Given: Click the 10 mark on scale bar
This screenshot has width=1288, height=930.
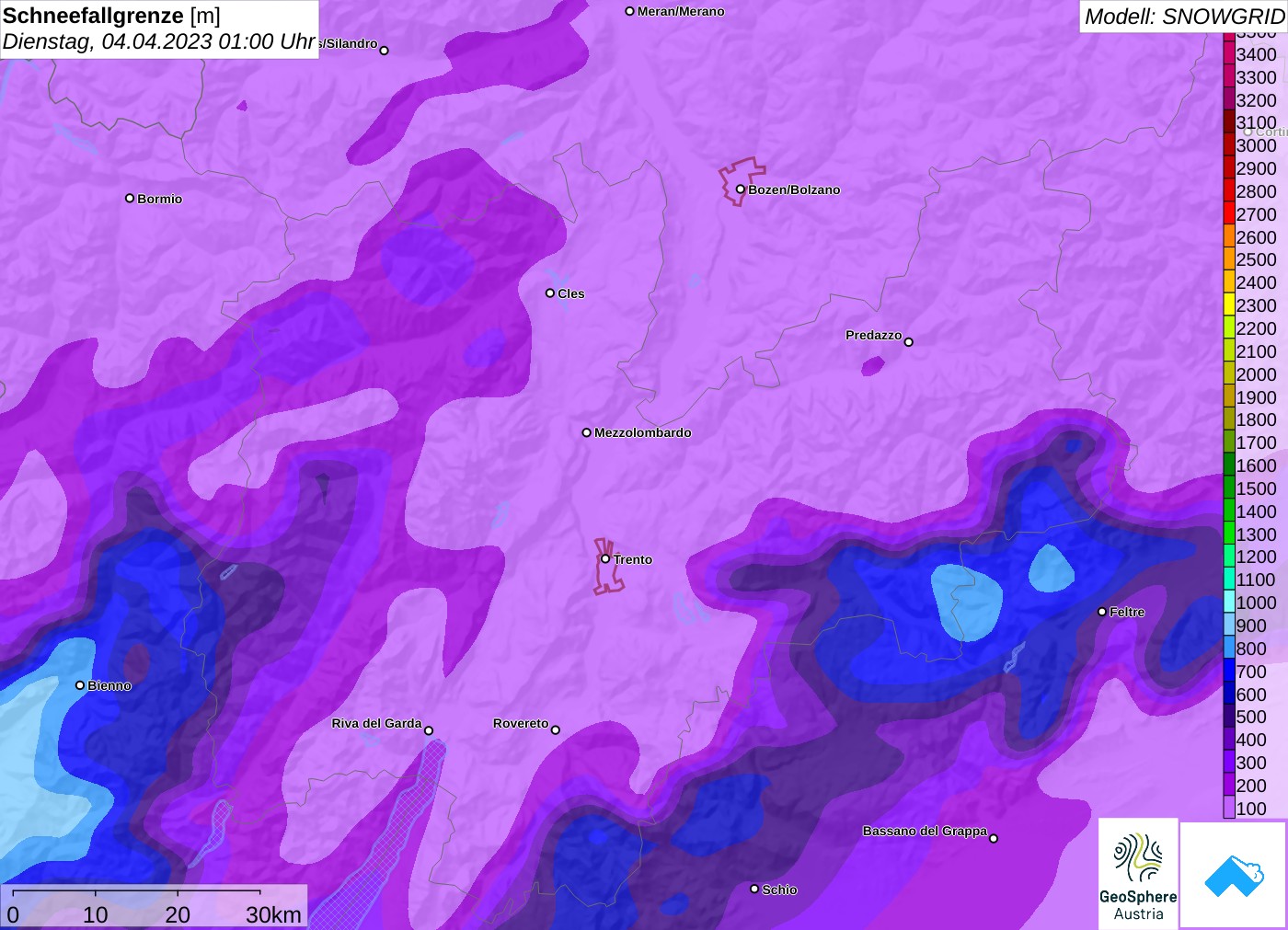Looking at the screenshot, I should point(96,914).
